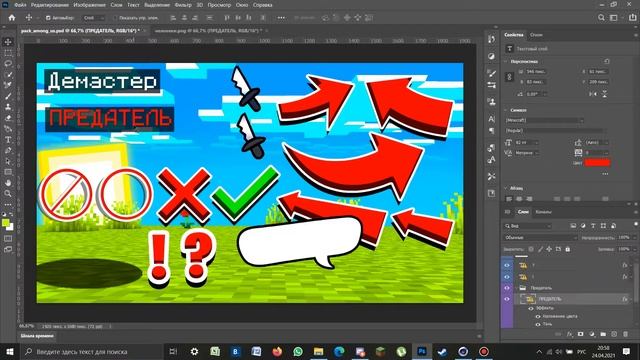
Task: Hide the Предатель group folder
Action: pyautogui.click(x=507, y=288)
